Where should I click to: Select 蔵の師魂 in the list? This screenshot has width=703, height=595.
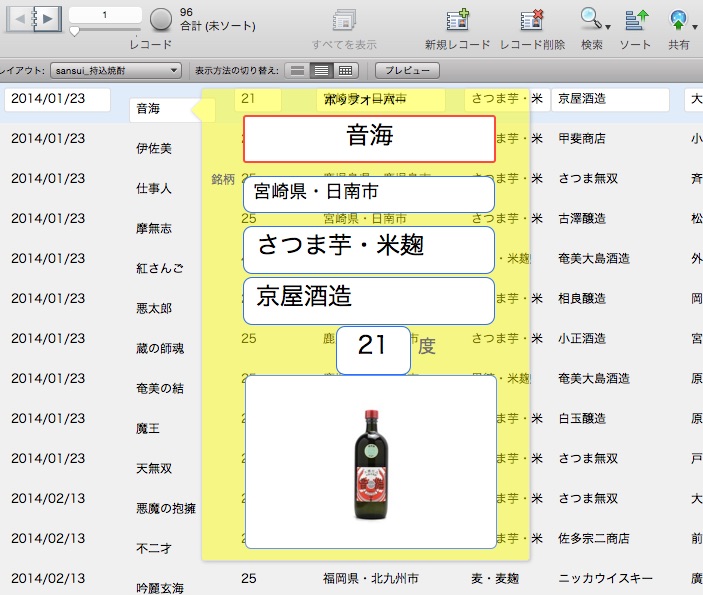tap(160, 348)
